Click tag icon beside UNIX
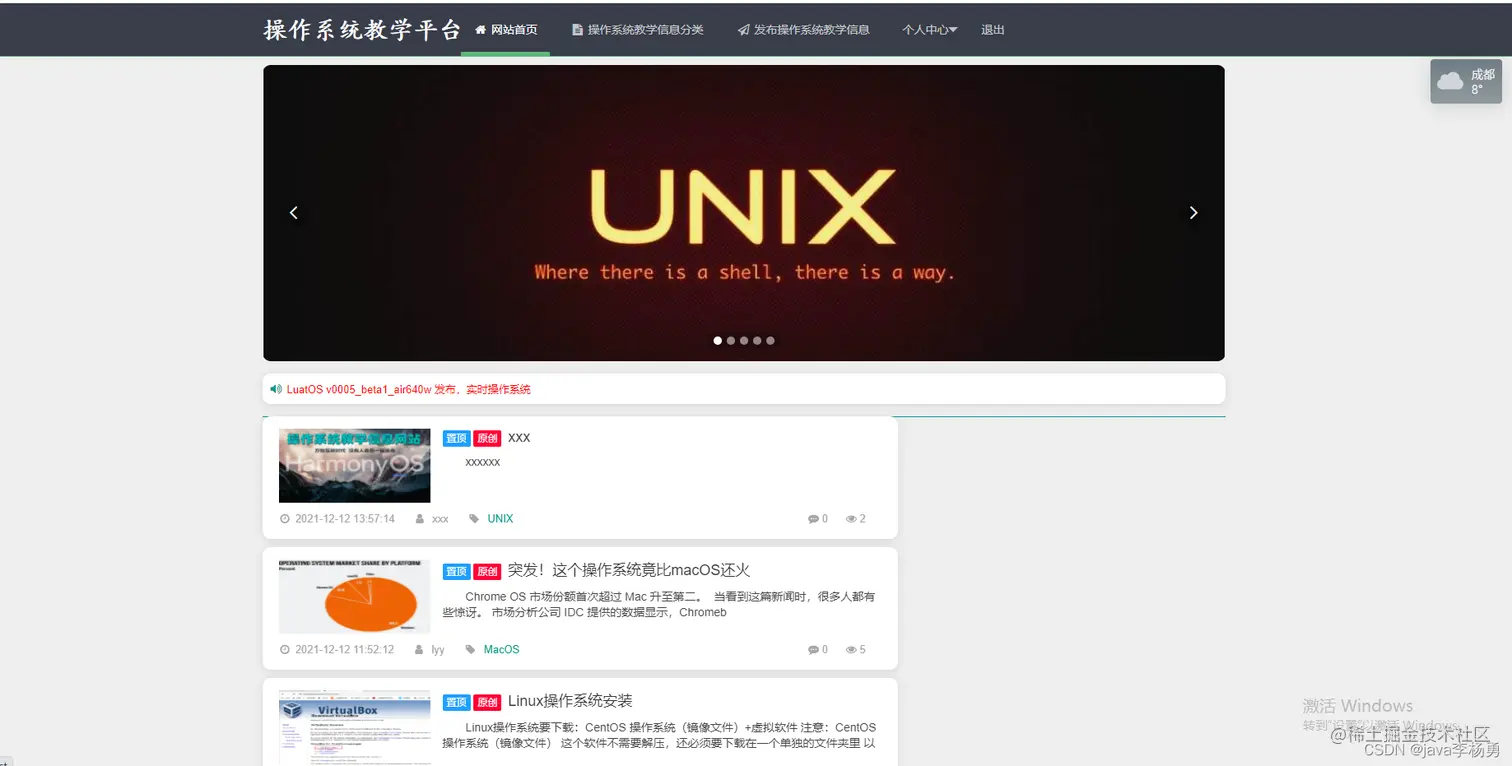Viewport: 1512px width, 766px height. pos(474,519)
